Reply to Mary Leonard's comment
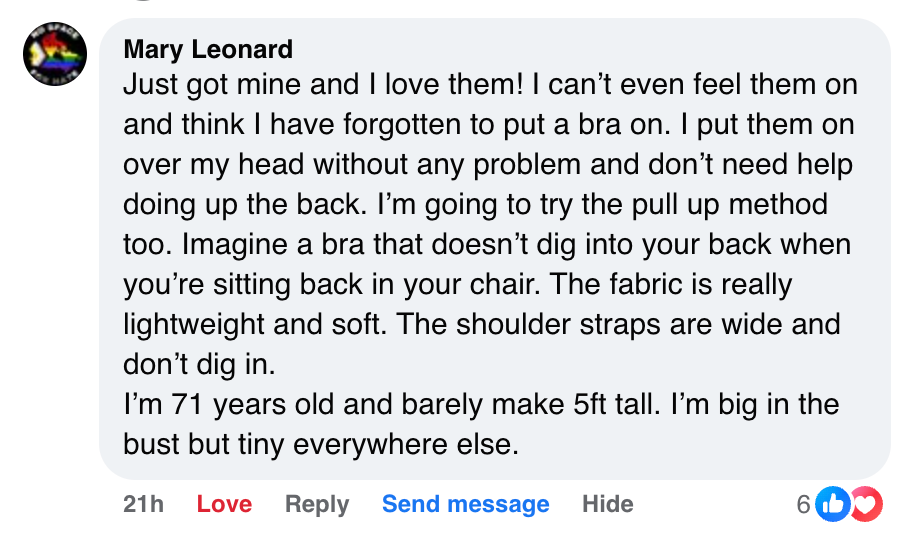The height and width of the screenshot is (536, 916). point(317,505)
